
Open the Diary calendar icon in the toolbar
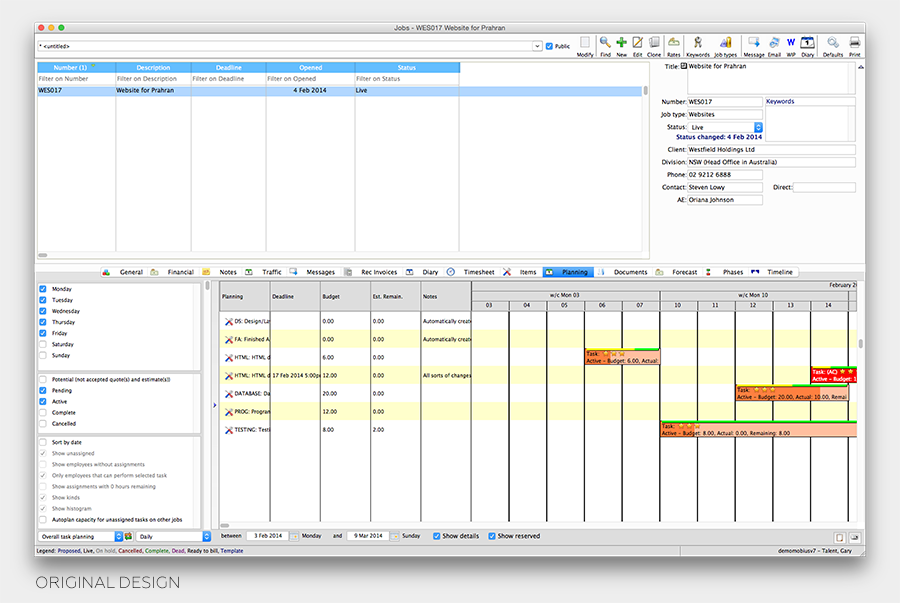[x=808, y=42]
